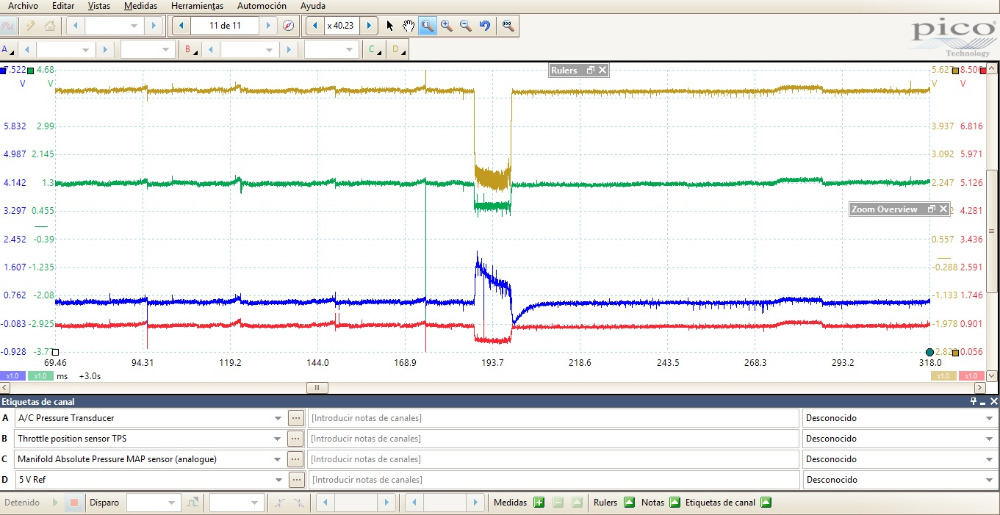
Task: Toggle the Rulers panel display
Action: pos(629,502)
